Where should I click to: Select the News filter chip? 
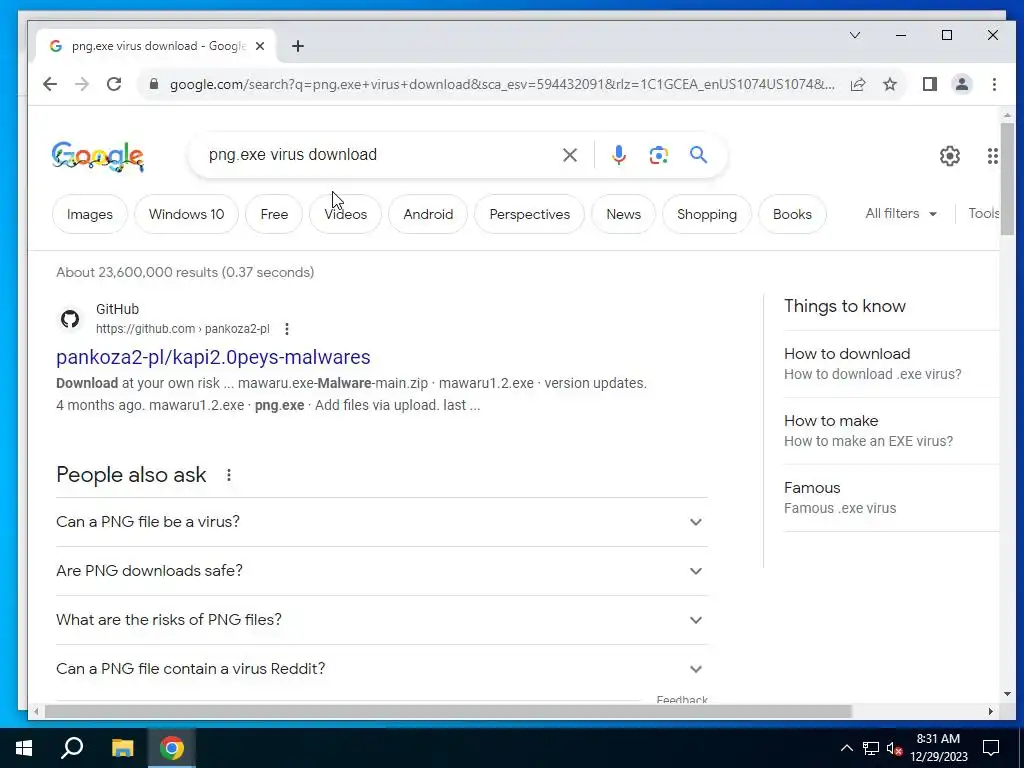point(624,214)
